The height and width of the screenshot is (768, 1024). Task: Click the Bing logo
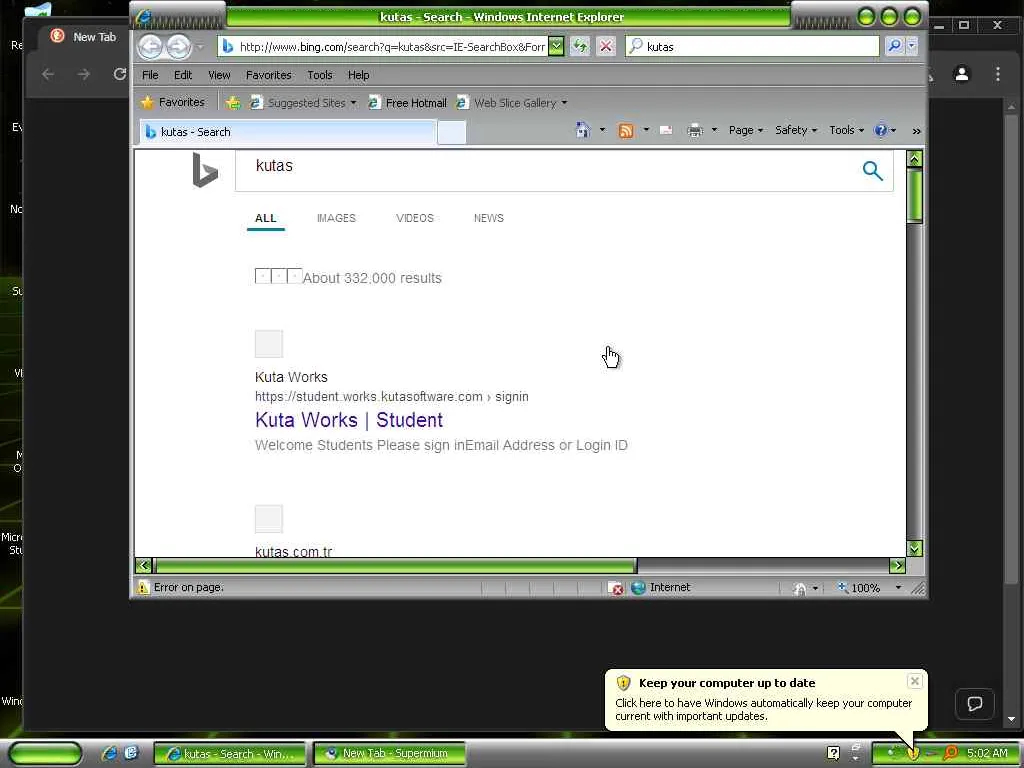tap(205, 170)
